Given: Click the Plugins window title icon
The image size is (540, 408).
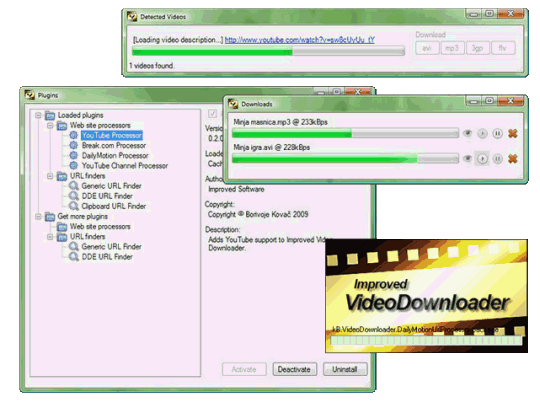Looking at the screenshot, I should coord(30,95).
